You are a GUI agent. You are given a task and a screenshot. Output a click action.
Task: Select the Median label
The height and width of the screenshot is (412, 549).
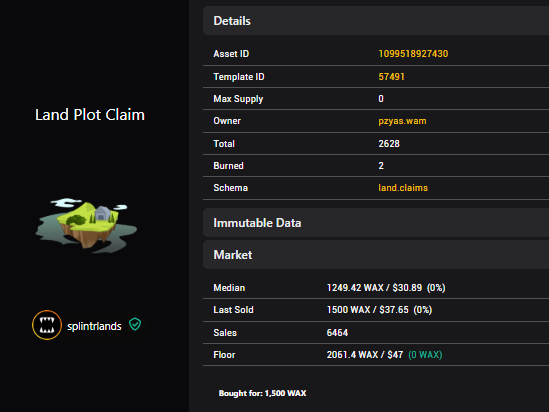(x=229, y=288)
